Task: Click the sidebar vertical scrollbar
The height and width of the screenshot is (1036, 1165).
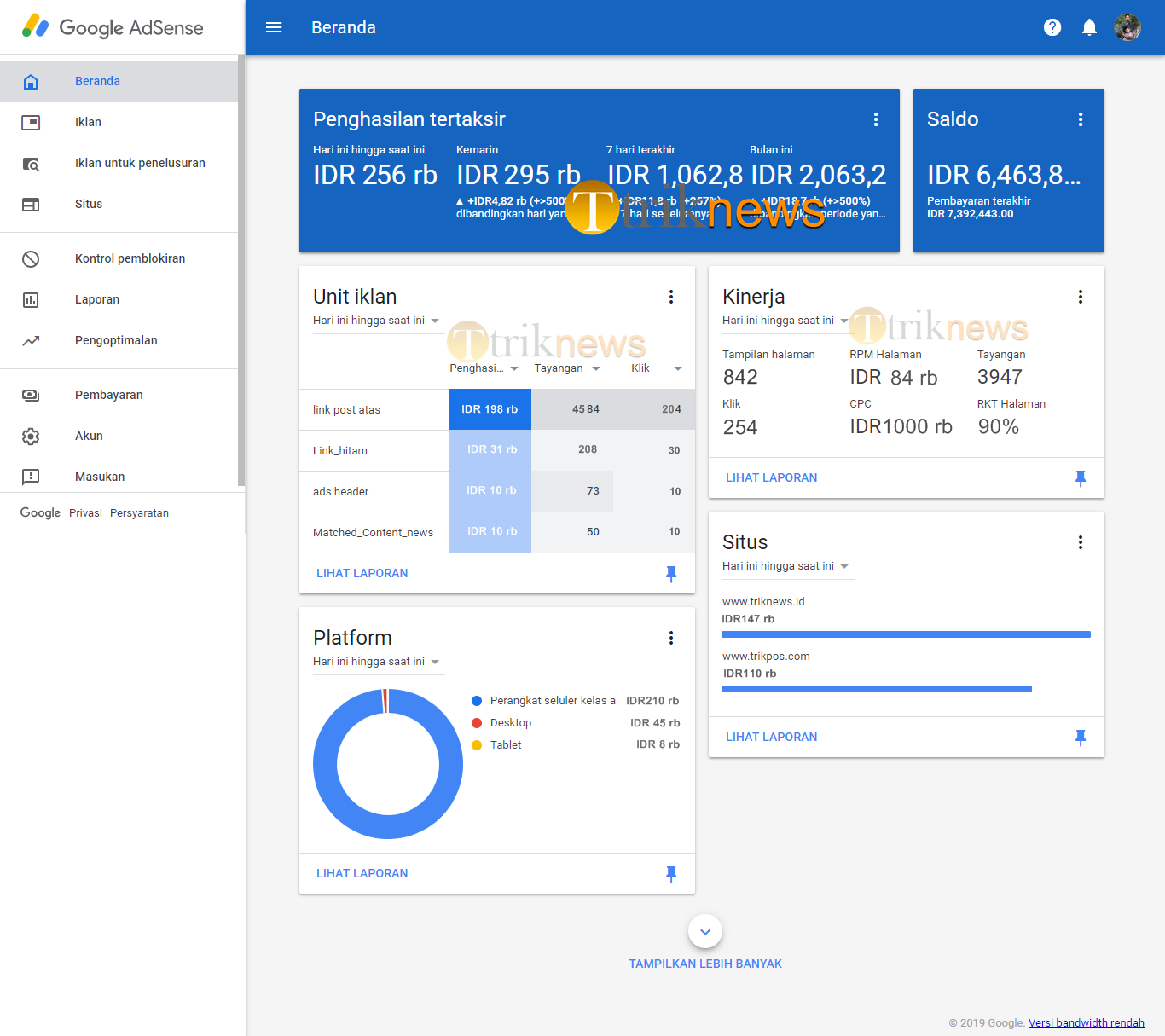Action: pyautogui.click(x=241, y=271)
